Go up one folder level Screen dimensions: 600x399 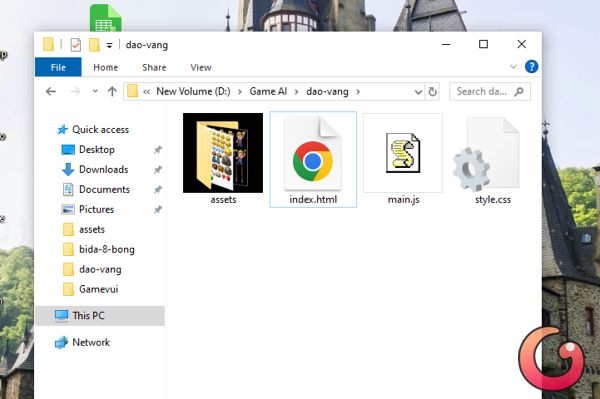(x=112, y=91)
